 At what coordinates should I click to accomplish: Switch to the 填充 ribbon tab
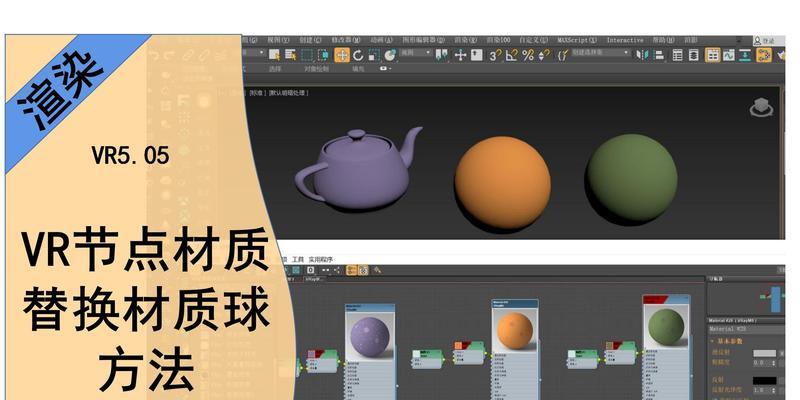coord(358,68)
